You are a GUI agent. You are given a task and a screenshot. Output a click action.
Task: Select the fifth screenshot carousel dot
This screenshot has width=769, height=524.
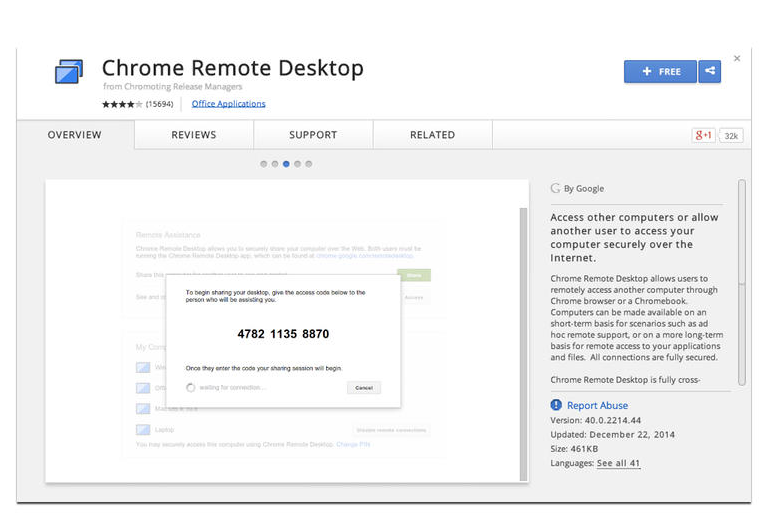[x=308, y=164]
